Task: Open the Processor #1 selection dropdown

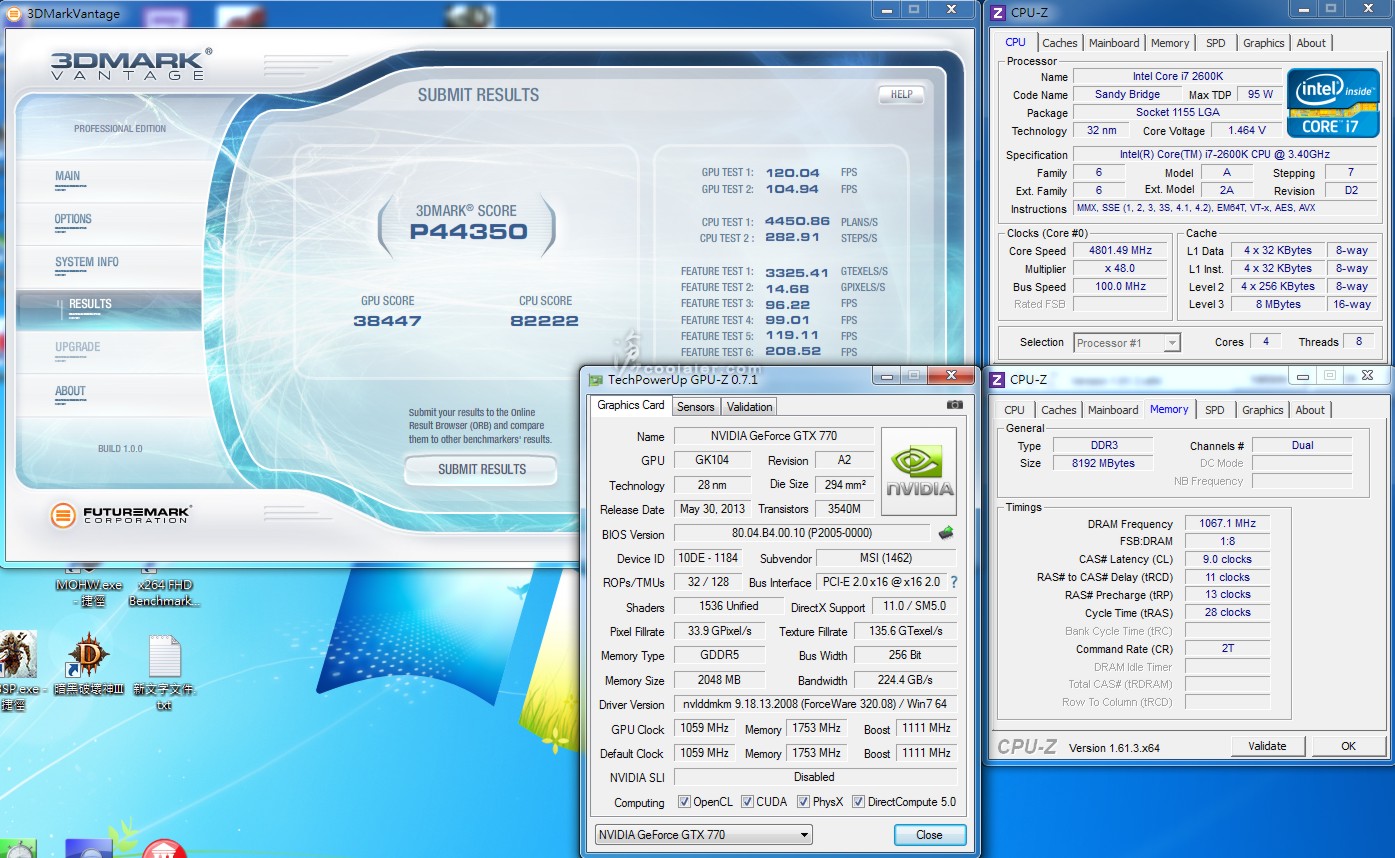Action: click(1127, 342)
